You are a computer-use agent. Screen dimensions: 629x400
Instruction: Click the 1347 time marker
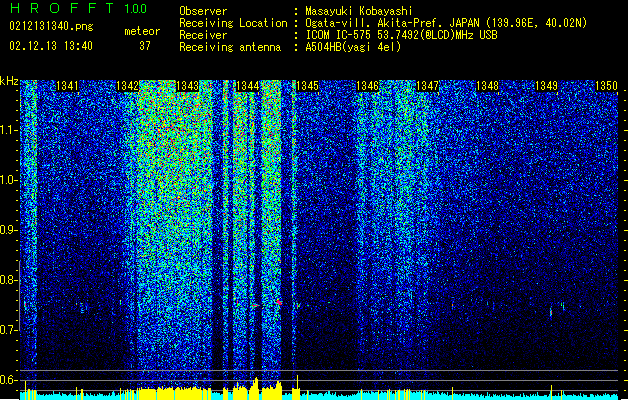428,86
